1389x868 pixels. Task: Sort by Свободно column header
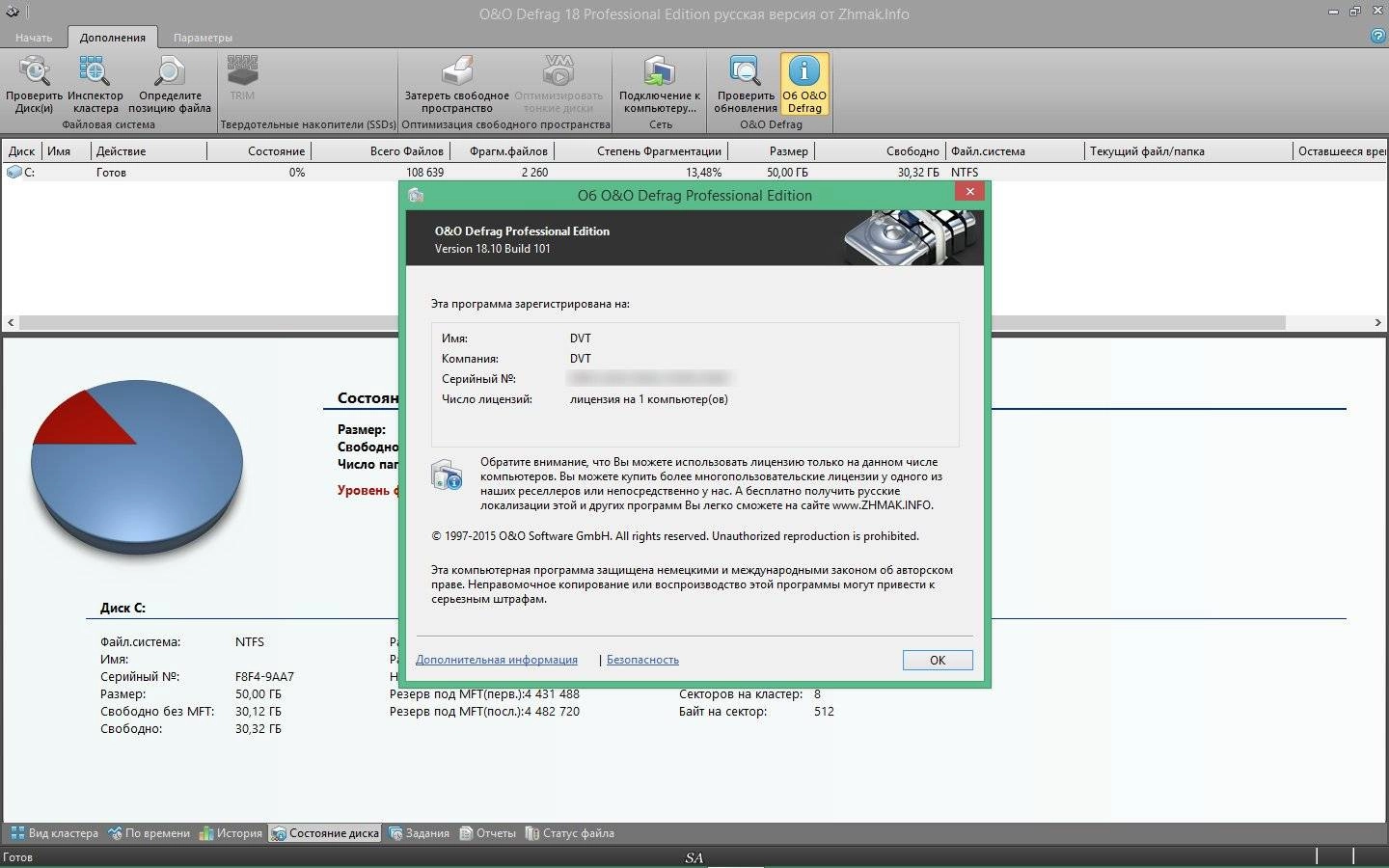click(880, 151)
